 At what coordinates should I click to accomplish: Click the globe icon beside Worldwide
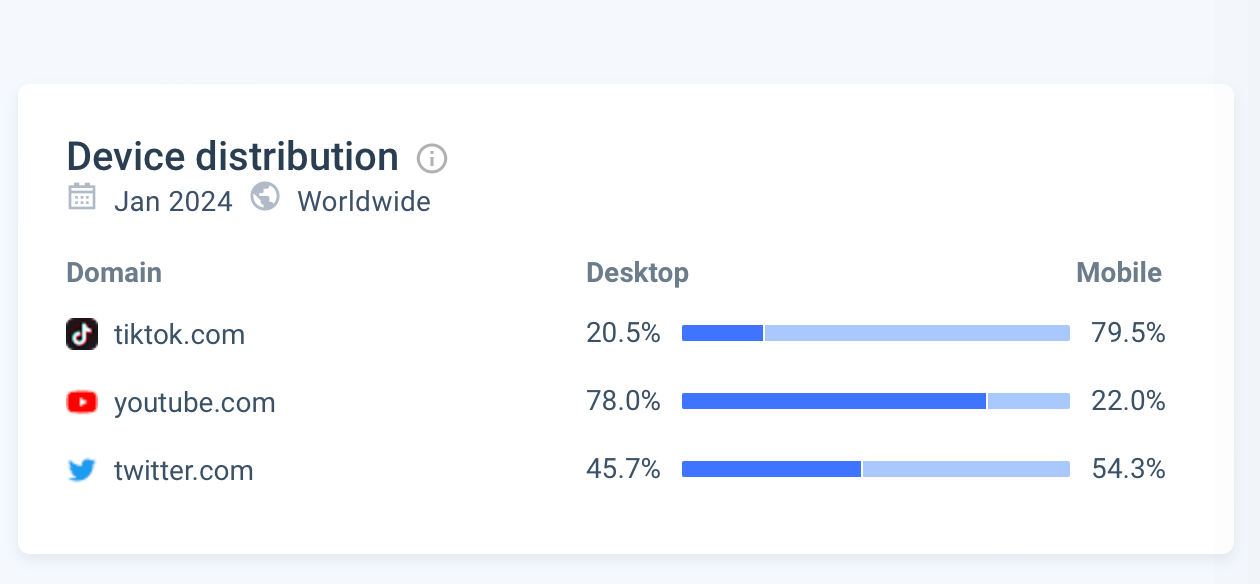click(x=265, y=197)
